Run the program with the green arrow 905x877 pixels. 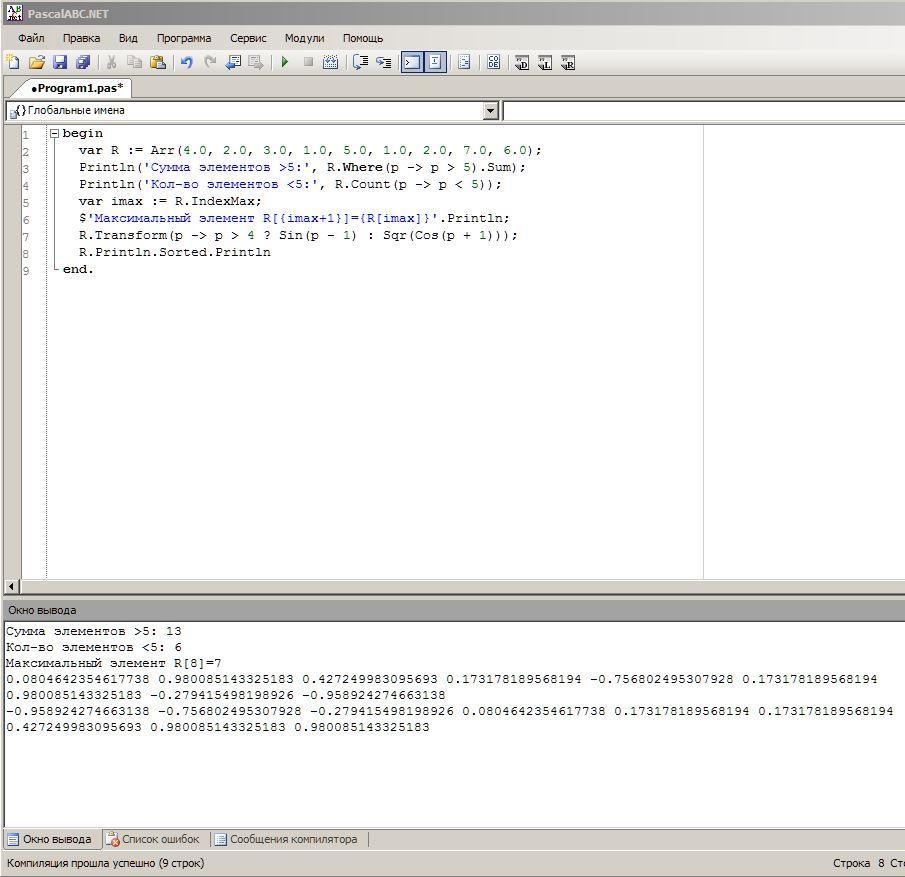click(x=285, y=62)
